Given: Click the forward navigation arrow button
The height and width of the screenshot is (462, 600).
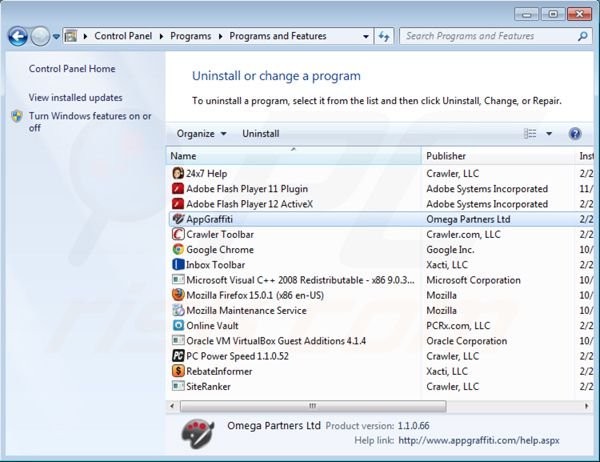Looking at the screenshot, I should click(40, 36).
